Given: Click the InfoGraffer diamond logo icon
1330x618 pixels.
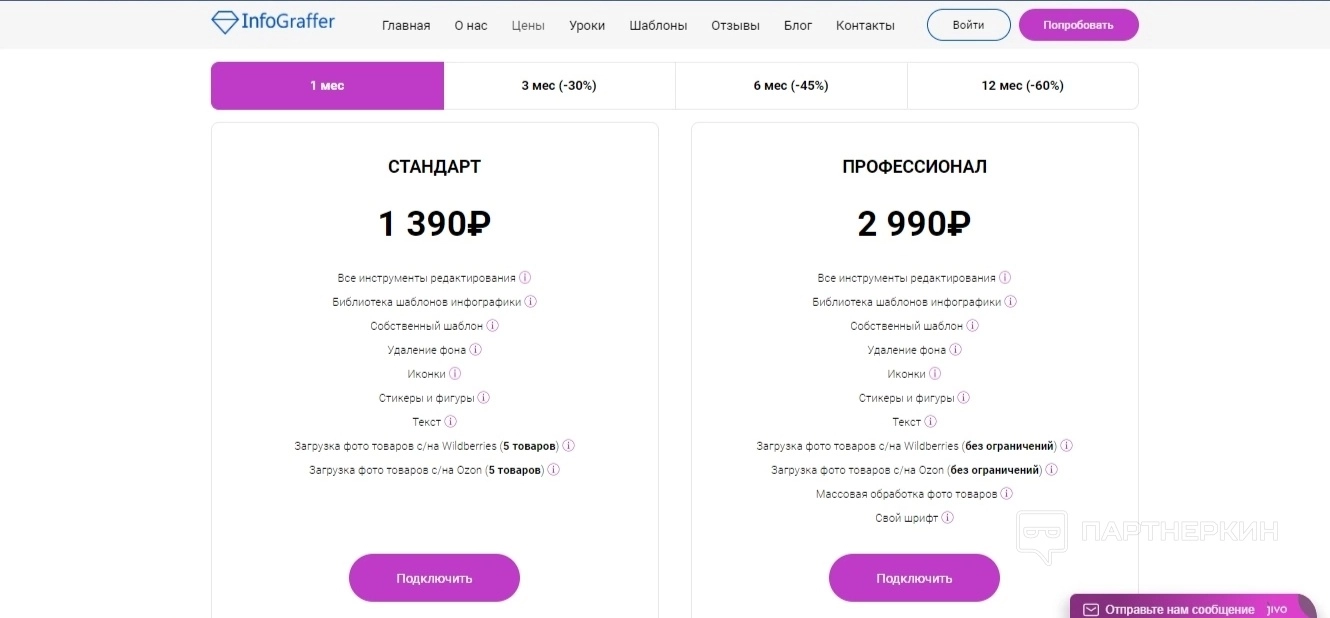Looking at the screenshot, I should coord(225,22).
